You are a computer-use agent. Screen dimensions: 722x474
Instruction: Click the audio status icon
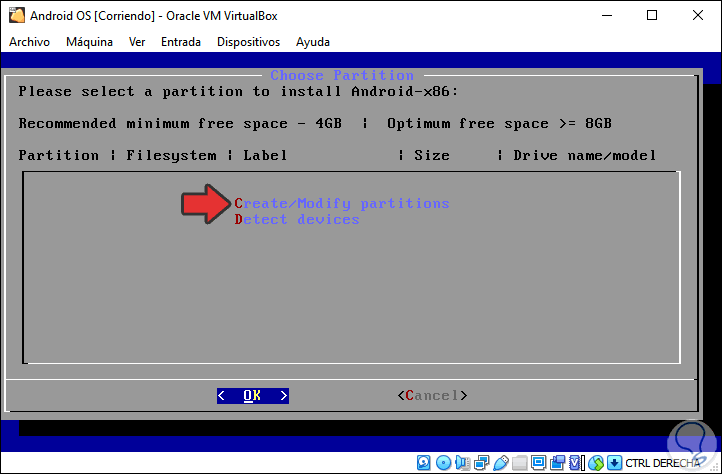(462, 462)
